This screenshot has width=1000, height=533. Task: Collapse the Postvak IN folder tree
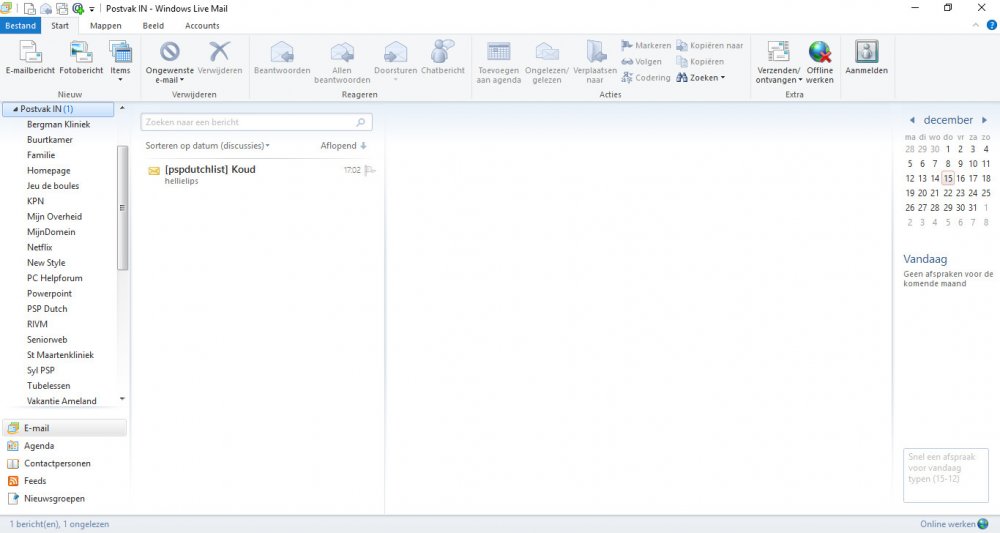pos(10,109)
